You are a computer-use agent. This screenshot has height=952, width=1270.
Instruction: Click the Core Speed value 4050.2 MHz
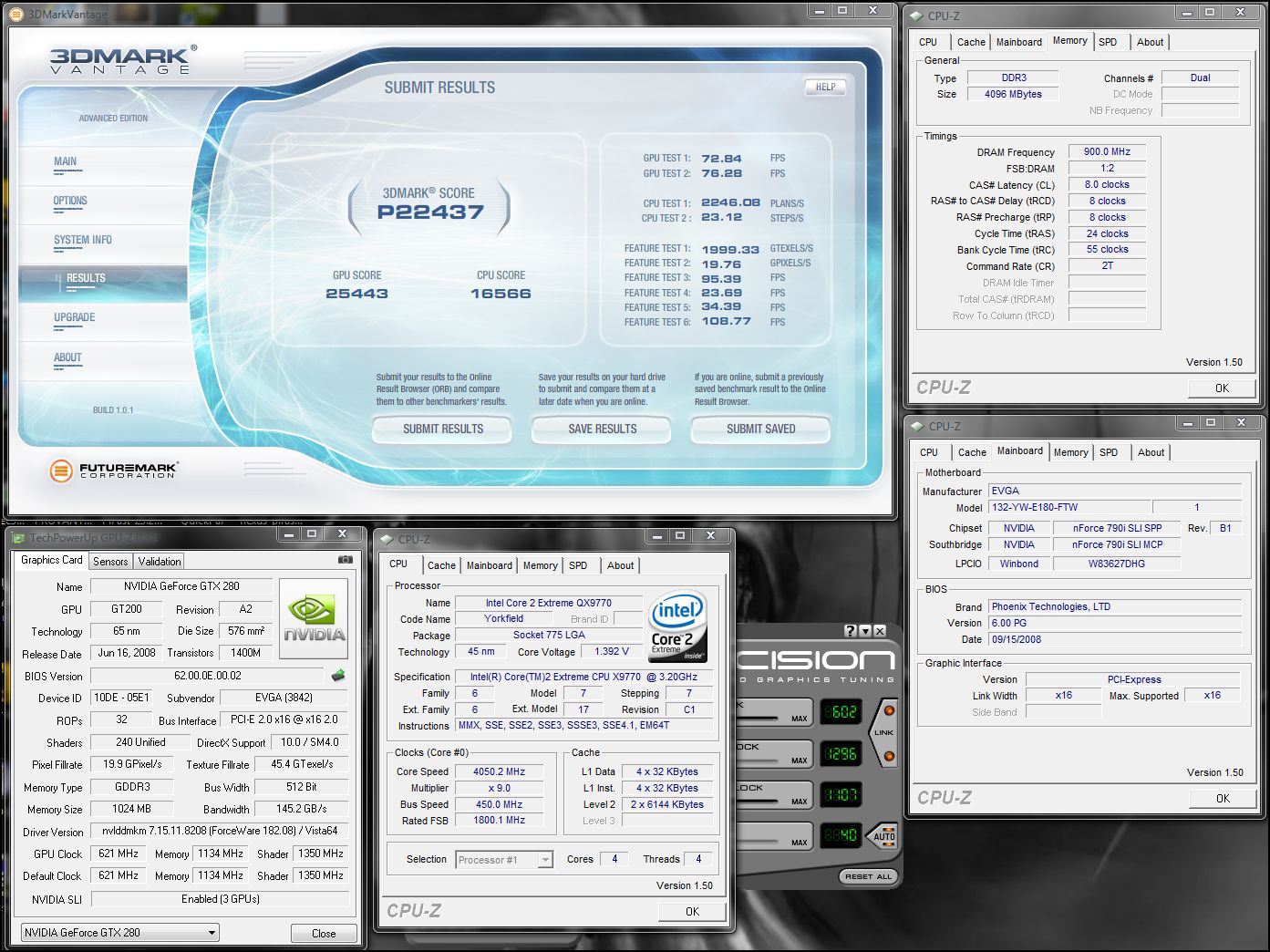(500, 771)
